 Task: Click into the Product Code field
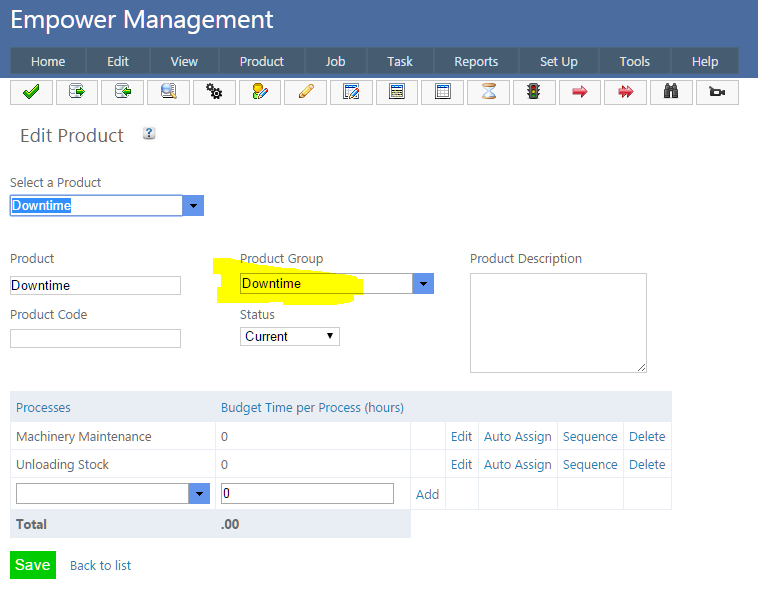coord(95,338)
